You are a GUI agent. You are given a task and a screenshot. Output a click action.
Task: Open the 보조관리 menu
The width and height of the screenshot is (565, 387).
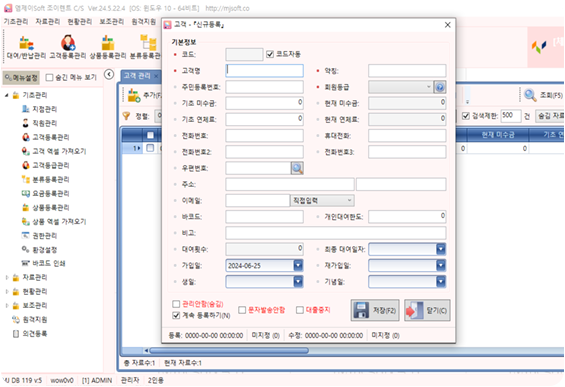click(x=112, y=22)
